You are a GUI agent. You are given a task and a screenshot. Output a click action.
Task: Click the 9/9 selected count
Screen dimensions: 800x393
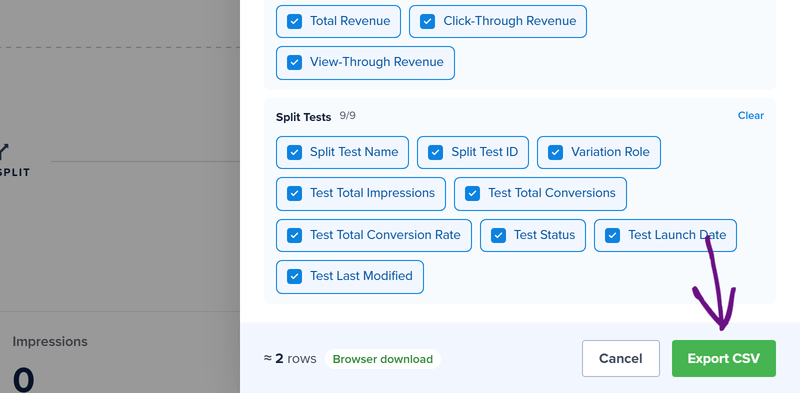[347, 116]
